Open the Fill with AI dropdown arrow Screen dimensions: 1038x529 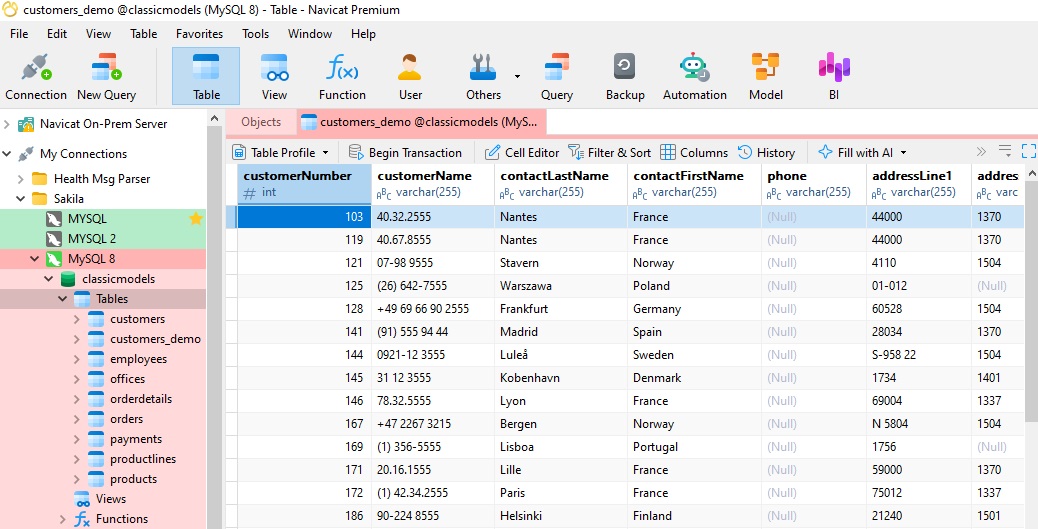[903, 152]
